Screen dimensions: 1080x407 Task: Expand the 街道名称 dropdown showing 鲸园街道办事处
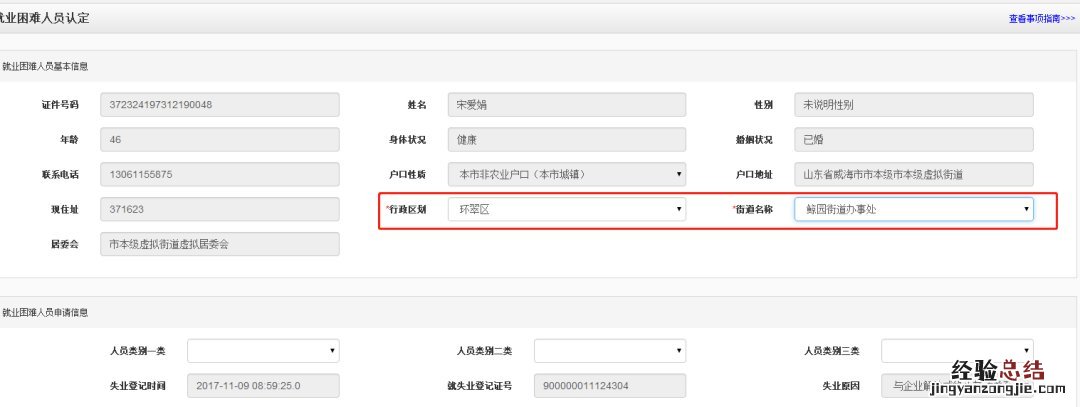914,209
